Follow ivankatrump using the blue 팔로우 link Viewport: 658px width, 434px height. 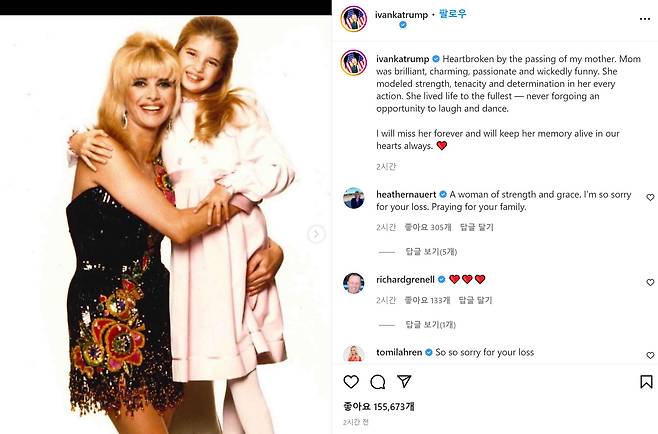coord(453,14)
